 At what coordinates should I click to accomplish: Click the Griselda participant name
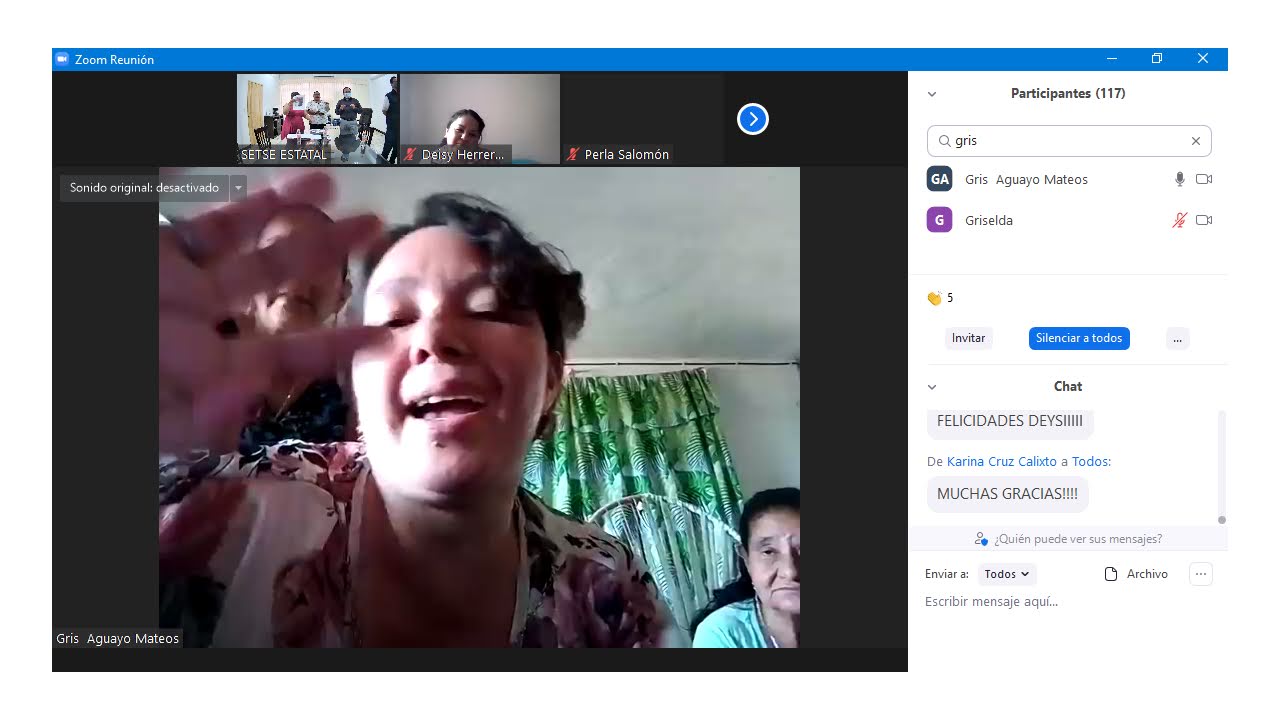[989, 221]
